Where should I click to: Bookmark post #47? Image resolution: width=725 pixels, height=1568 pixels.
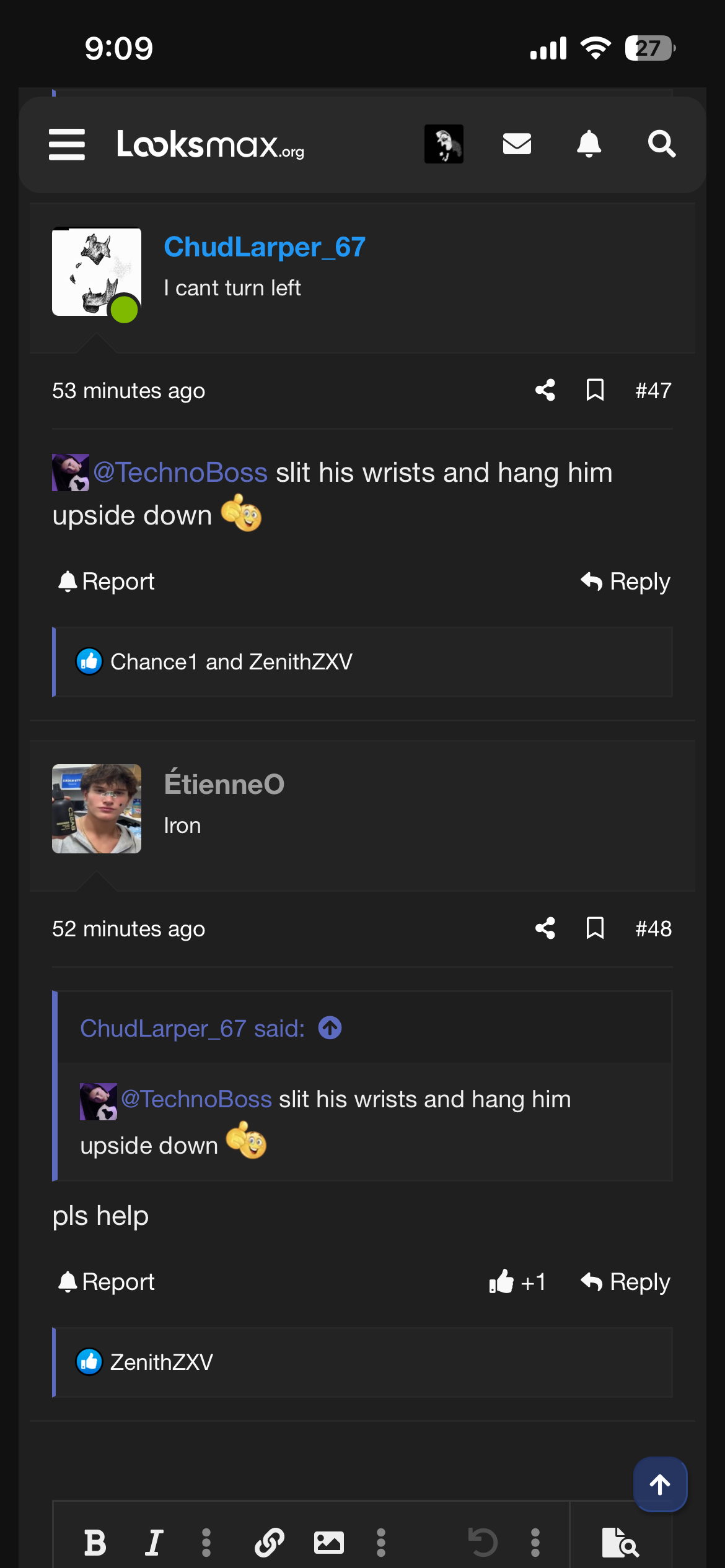click(595, 390)
